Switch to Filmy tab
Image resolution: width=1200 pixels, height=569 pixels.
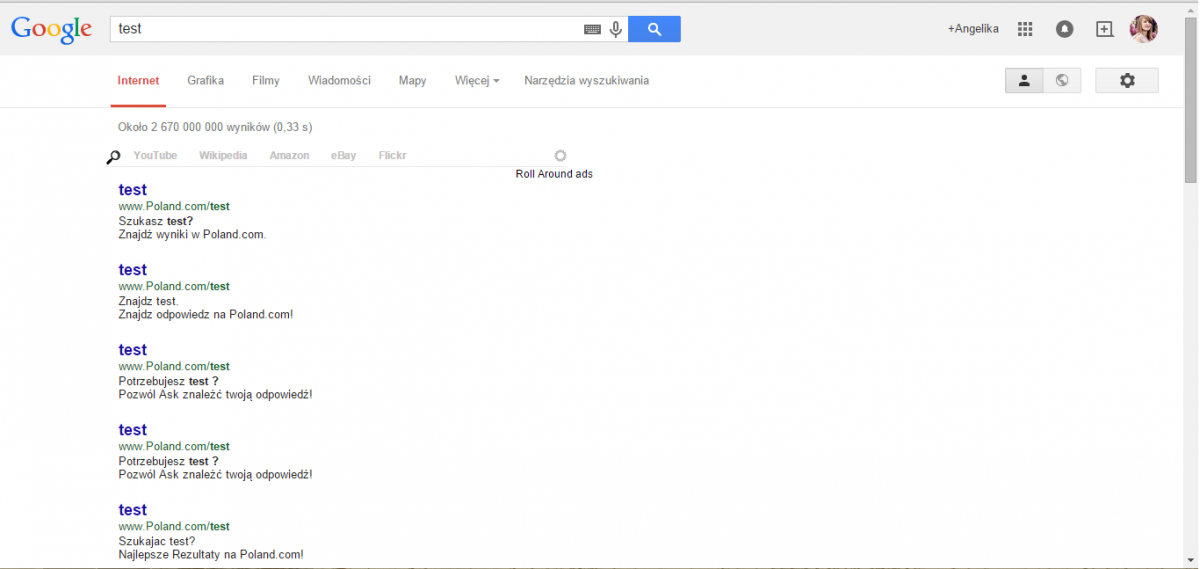[x=266, y=81]
